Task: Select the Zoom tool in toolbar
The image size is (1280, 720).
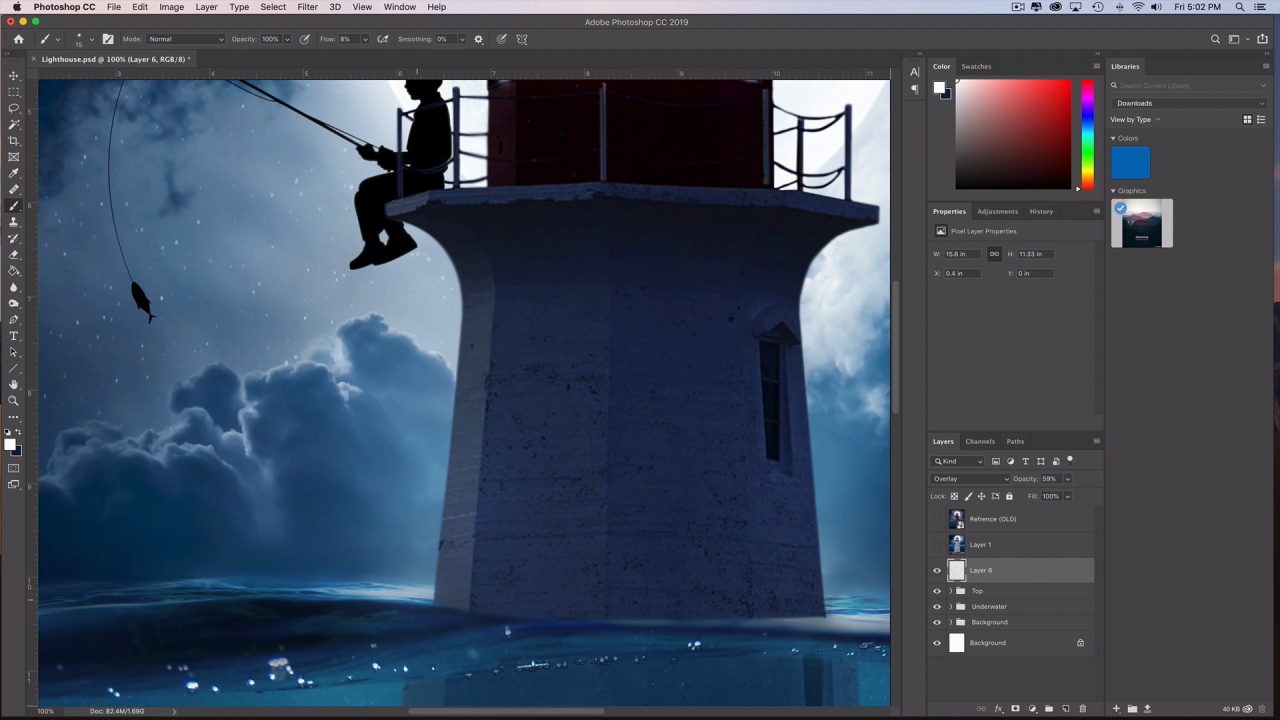Action: [x=14, y=400]
